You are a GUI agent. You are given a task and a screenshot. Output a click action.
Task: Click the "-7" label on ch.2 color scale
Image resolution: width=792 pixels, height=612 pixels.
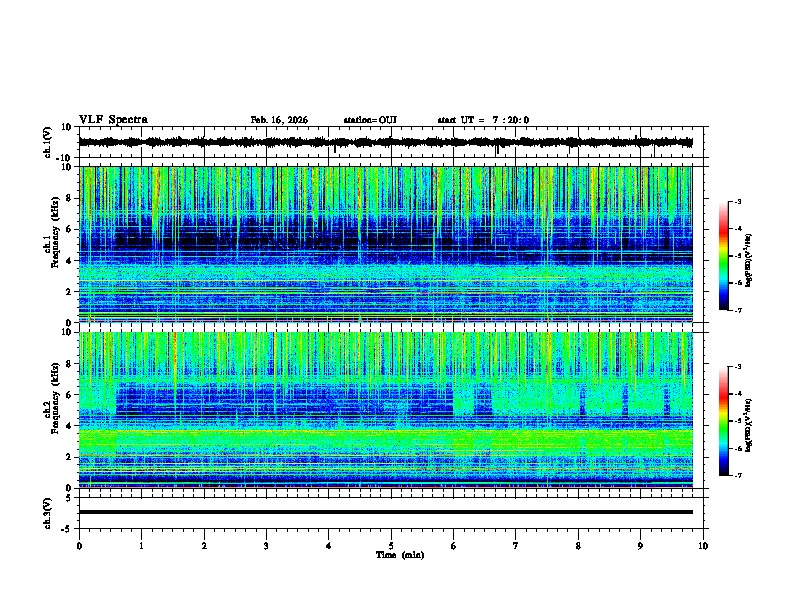737,475
